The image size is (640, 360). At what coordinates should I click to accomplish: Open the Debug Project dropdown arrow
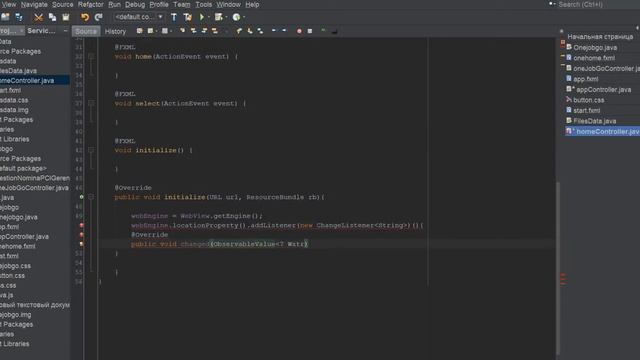[x=226, y=17]
